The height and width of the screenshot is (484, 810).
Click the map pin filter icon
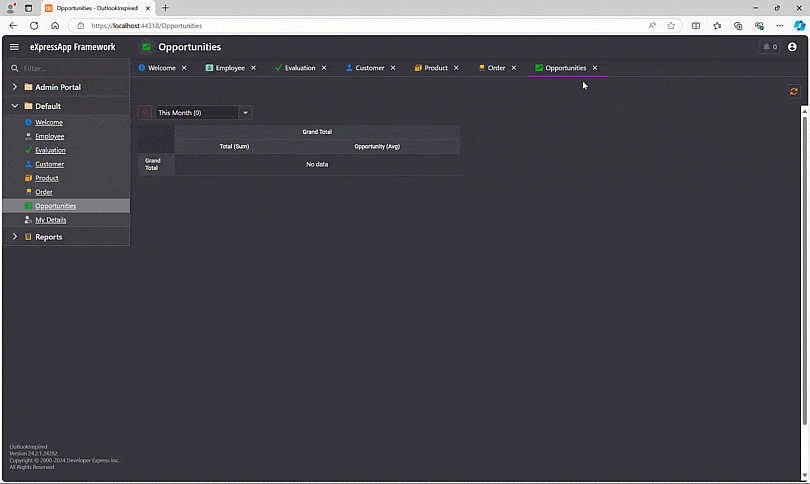[145, 113]
